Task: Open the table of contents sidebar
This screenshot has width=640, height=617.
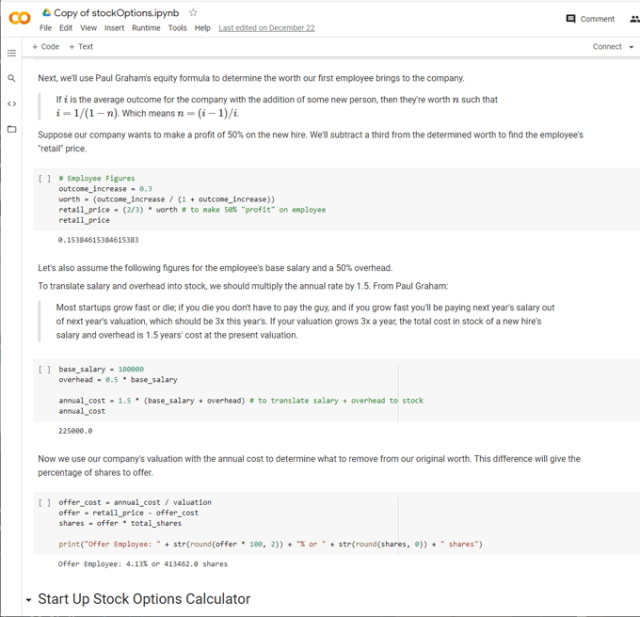Action: [x=12, y=52]
